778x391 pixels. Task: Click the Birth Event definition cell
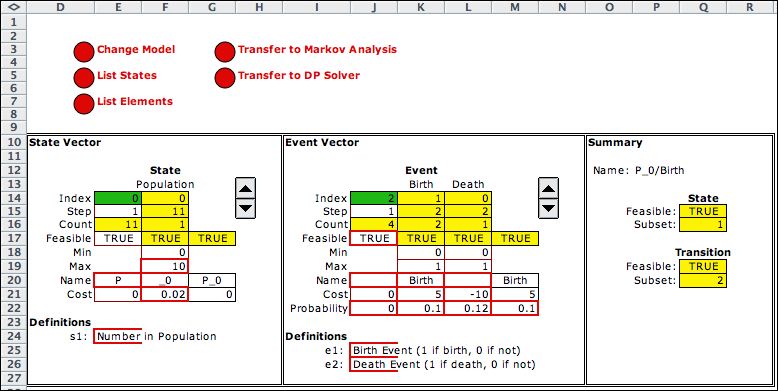coord(374,350)
